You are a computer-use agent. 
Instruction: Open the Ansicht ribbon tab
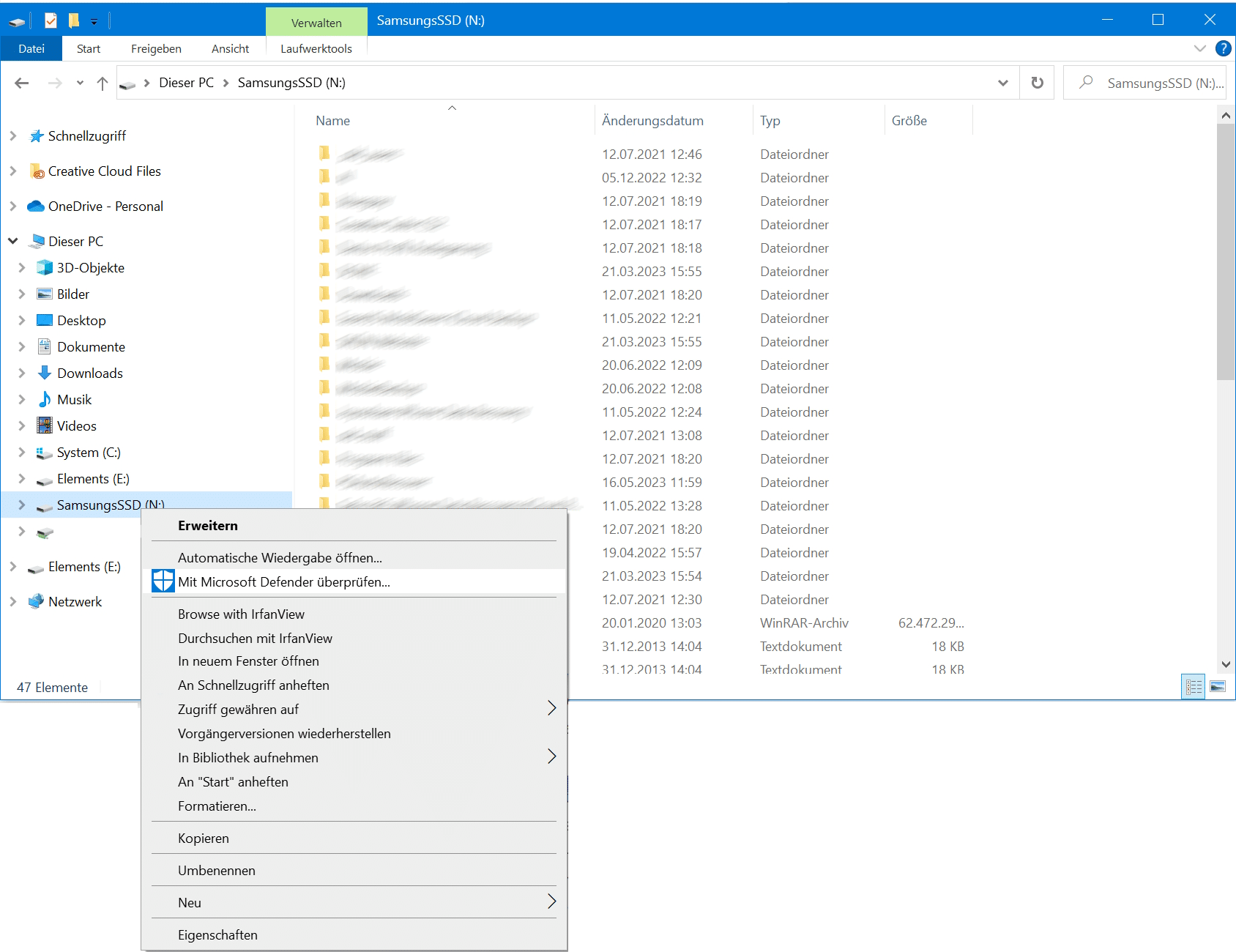pos(230,48)
